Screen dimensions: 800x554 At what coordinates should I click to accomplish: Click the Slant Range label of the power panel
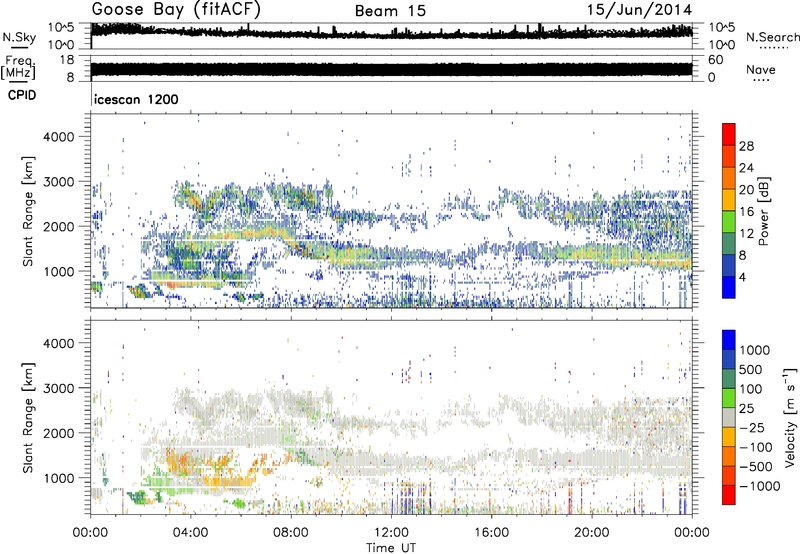coord(28,211)
